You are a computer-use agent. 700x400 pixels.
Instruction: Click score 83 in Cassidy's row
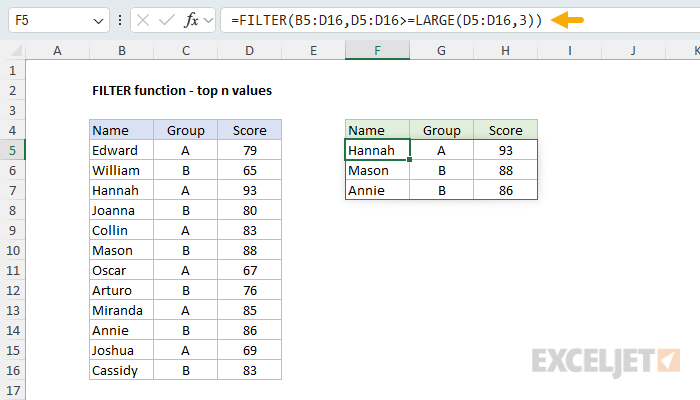point(250,371)
